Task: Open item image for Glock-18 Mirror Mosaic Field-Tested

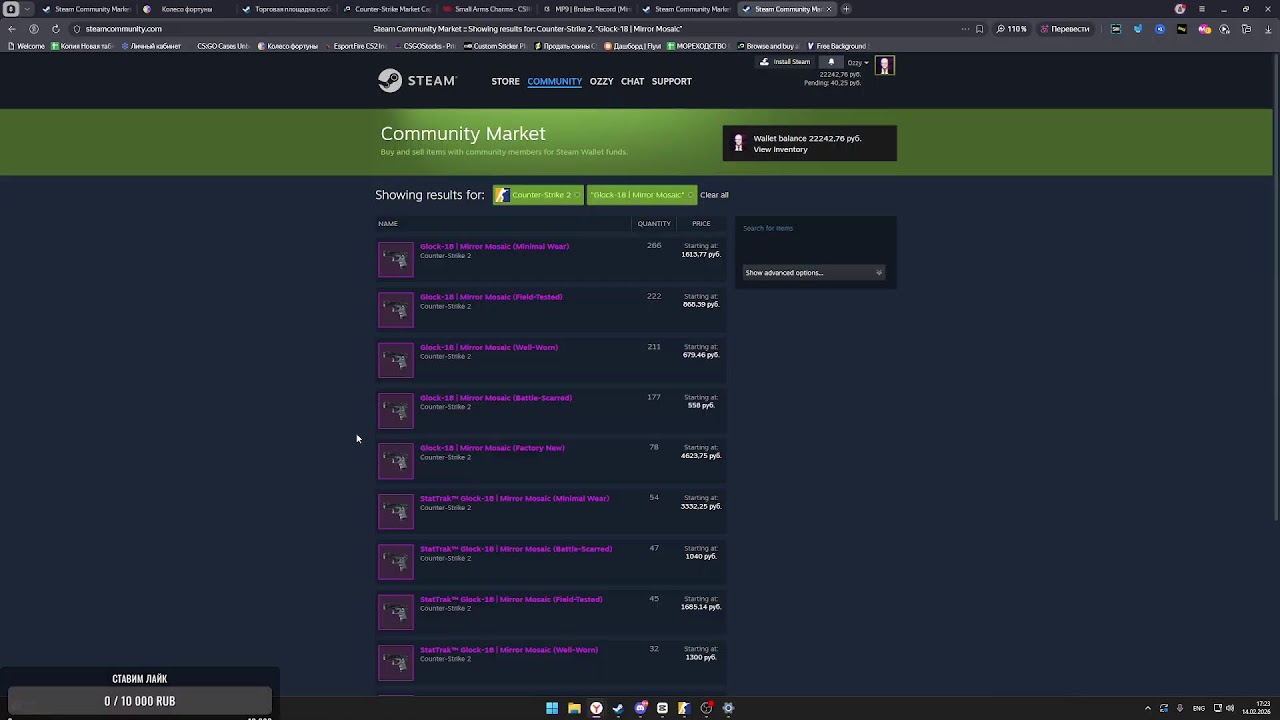Action: pos(396,310)
